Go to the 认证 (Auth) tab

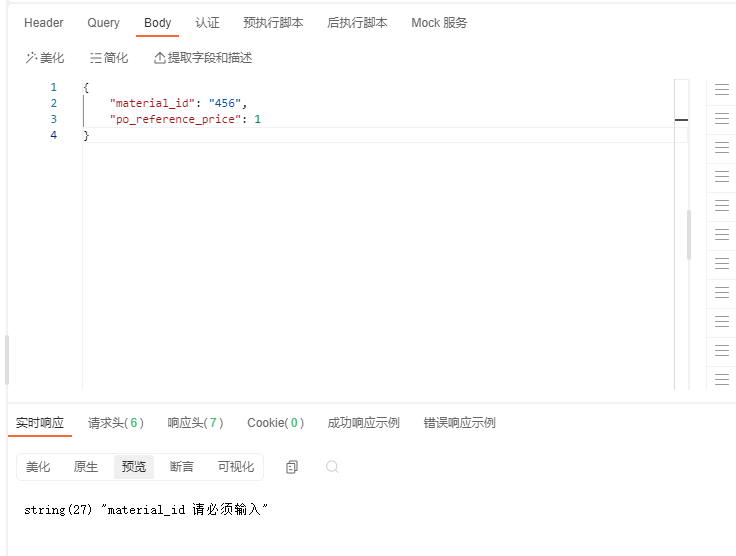(x=207, y=23)
